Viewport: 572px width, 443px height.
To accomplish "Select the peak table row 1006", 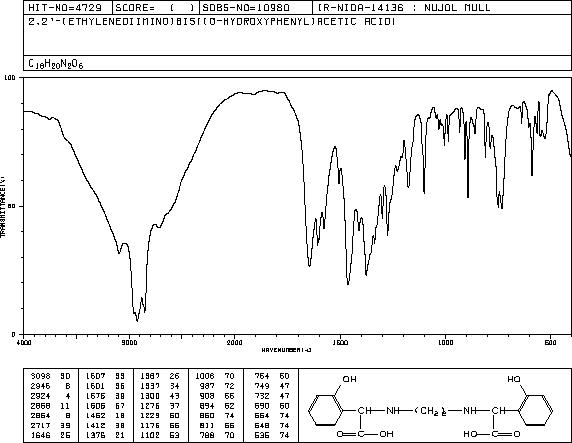I will [x=215, y=376].
